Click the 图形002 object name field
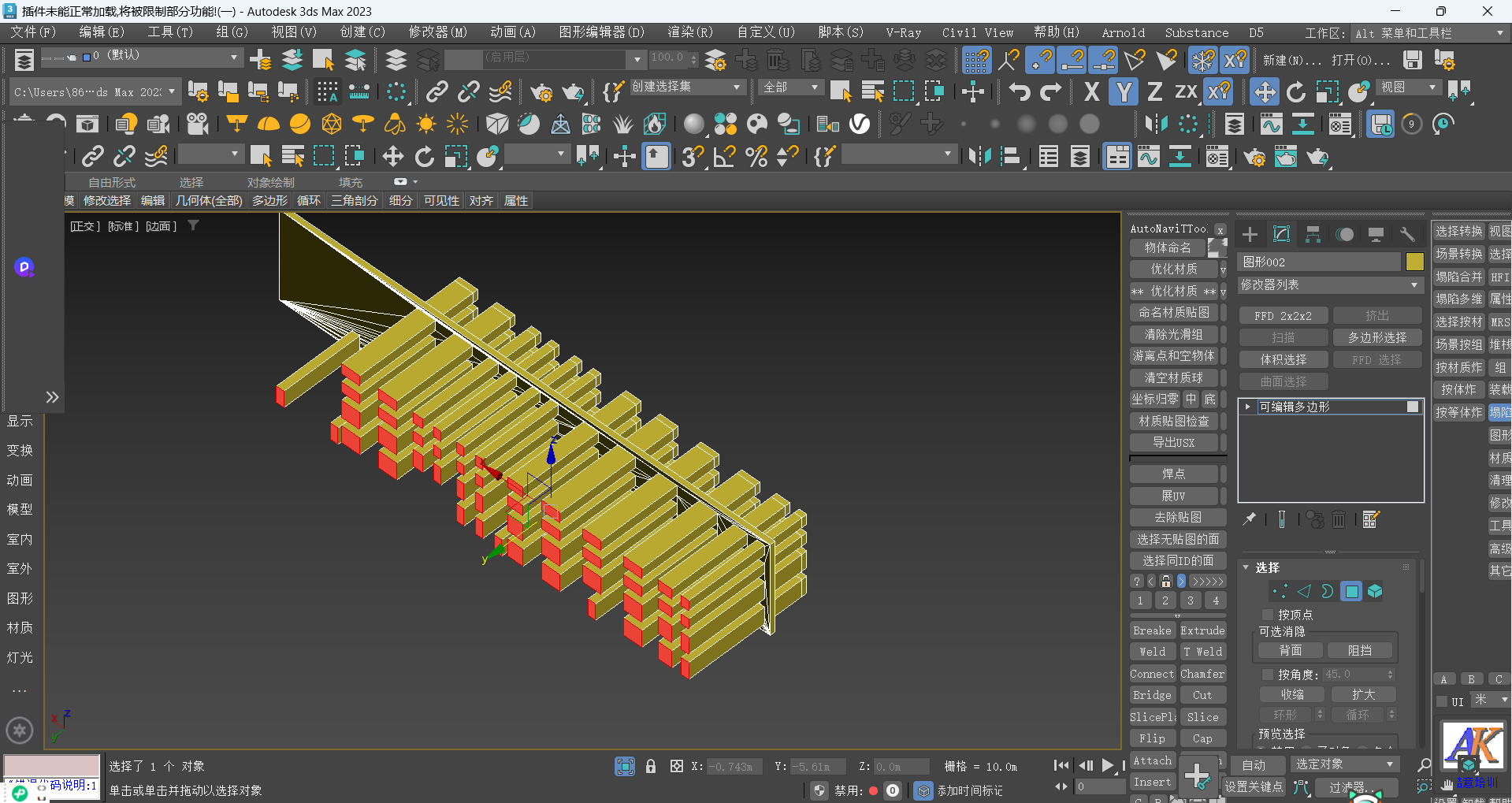 point(1319,262)
